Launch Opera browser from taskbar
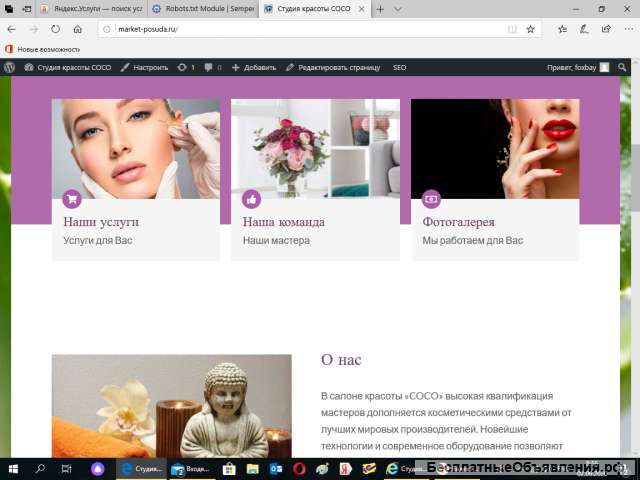 (x=299, y=469)
